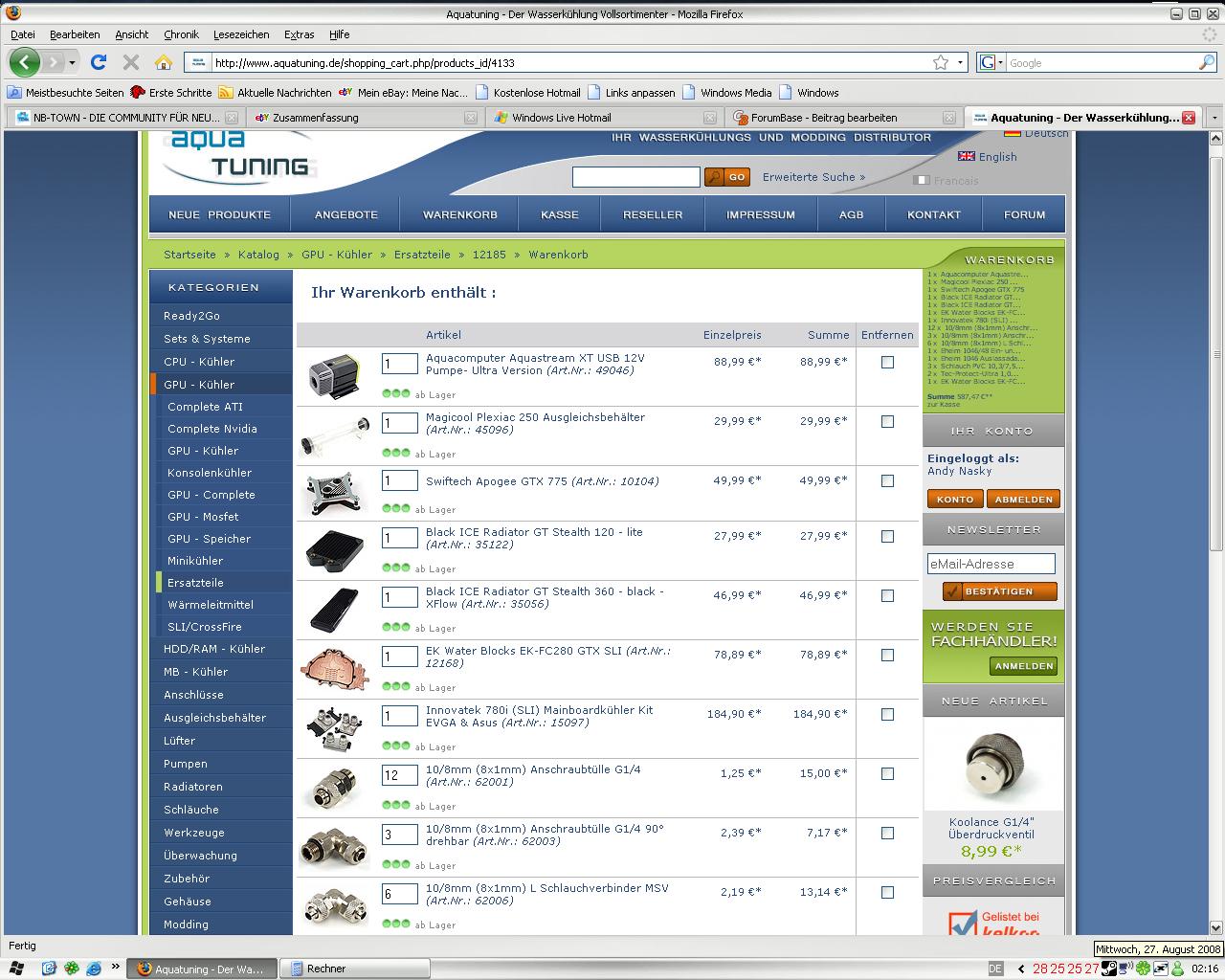The width and height of the screenshot is (1225, 980).
Task: Click the ABMELDEN logout button
Action: (x=1023, y=499)
